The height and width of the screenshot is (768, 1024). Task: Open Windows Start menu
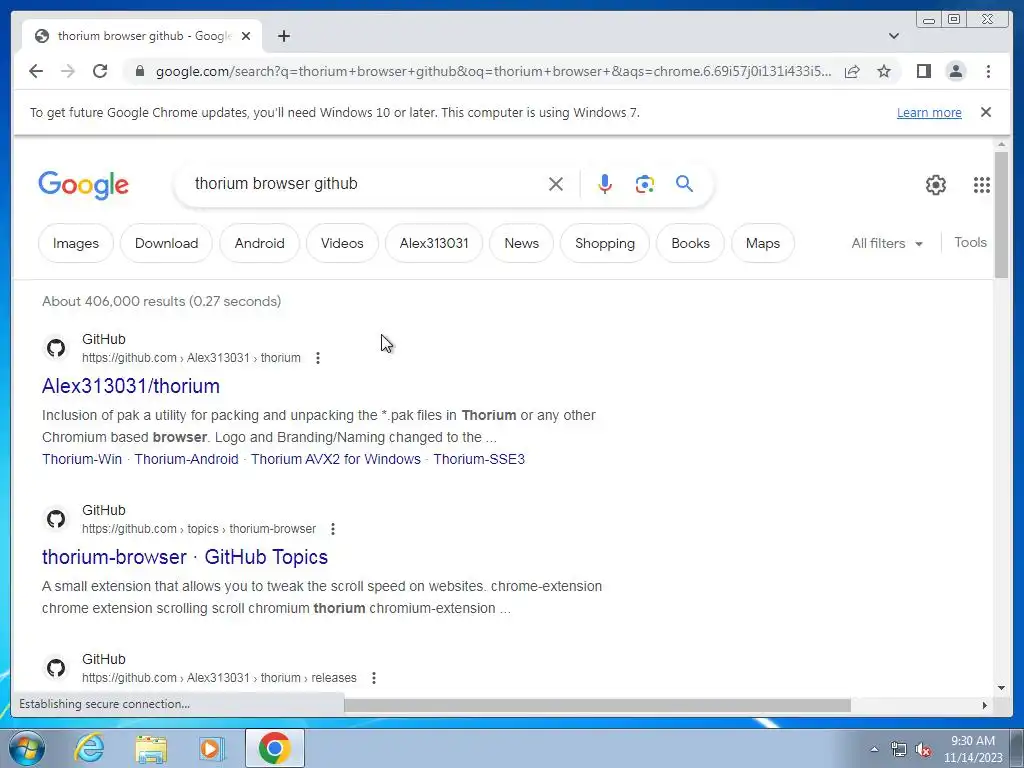[x=25, y=748]
